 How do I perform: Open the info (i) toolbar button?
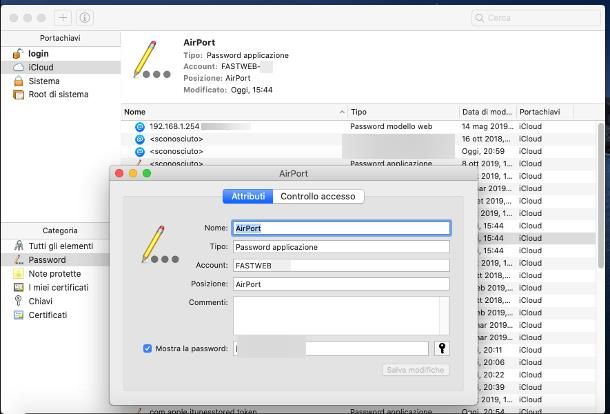[85, 18]
